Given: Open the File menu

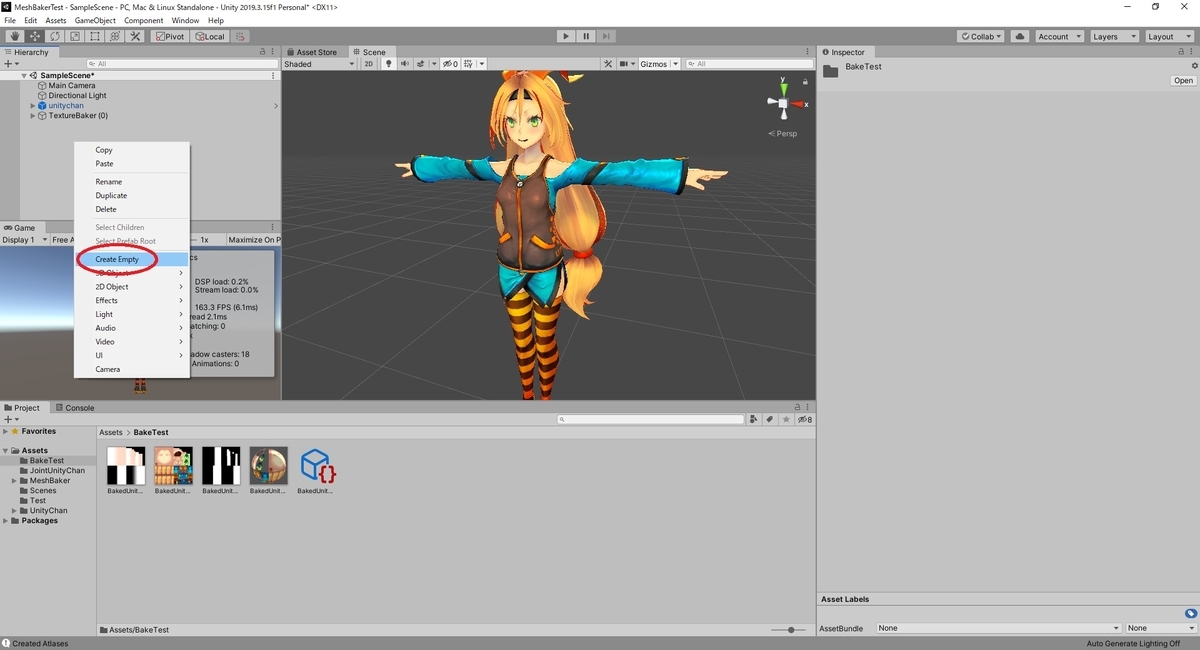Looking at the screenshot, I should [x=11, y=20].
